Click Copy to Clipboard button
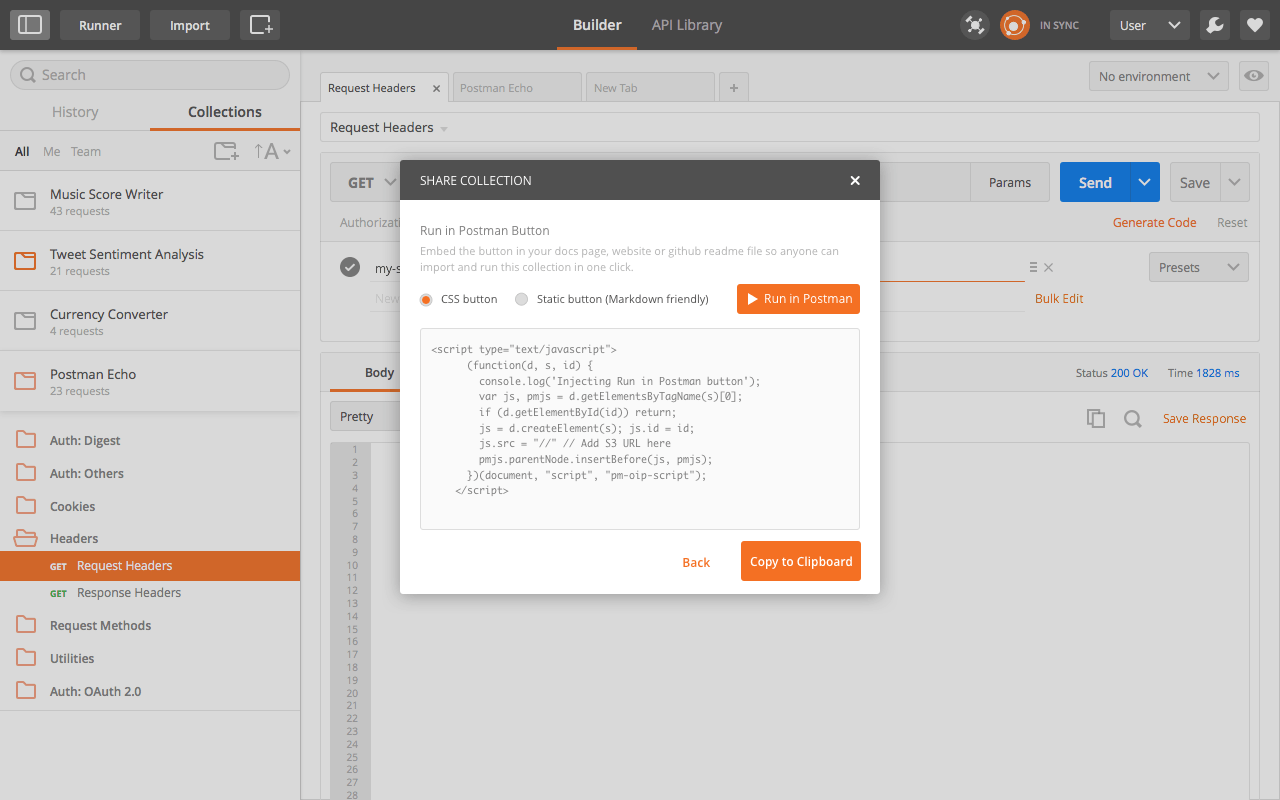 [x=801, y=561]
